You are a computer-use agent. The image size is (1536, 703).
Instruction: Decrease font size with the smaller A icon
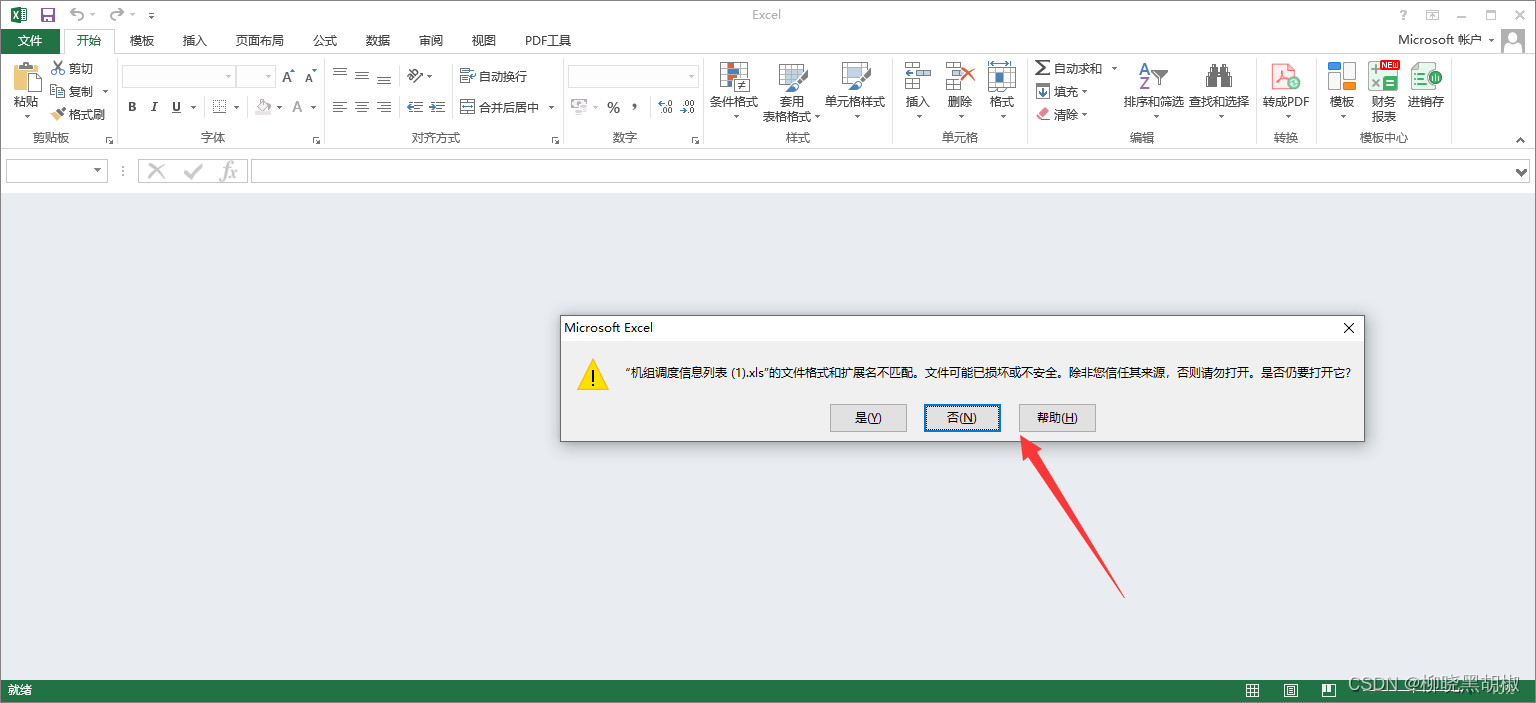[310, 77]
